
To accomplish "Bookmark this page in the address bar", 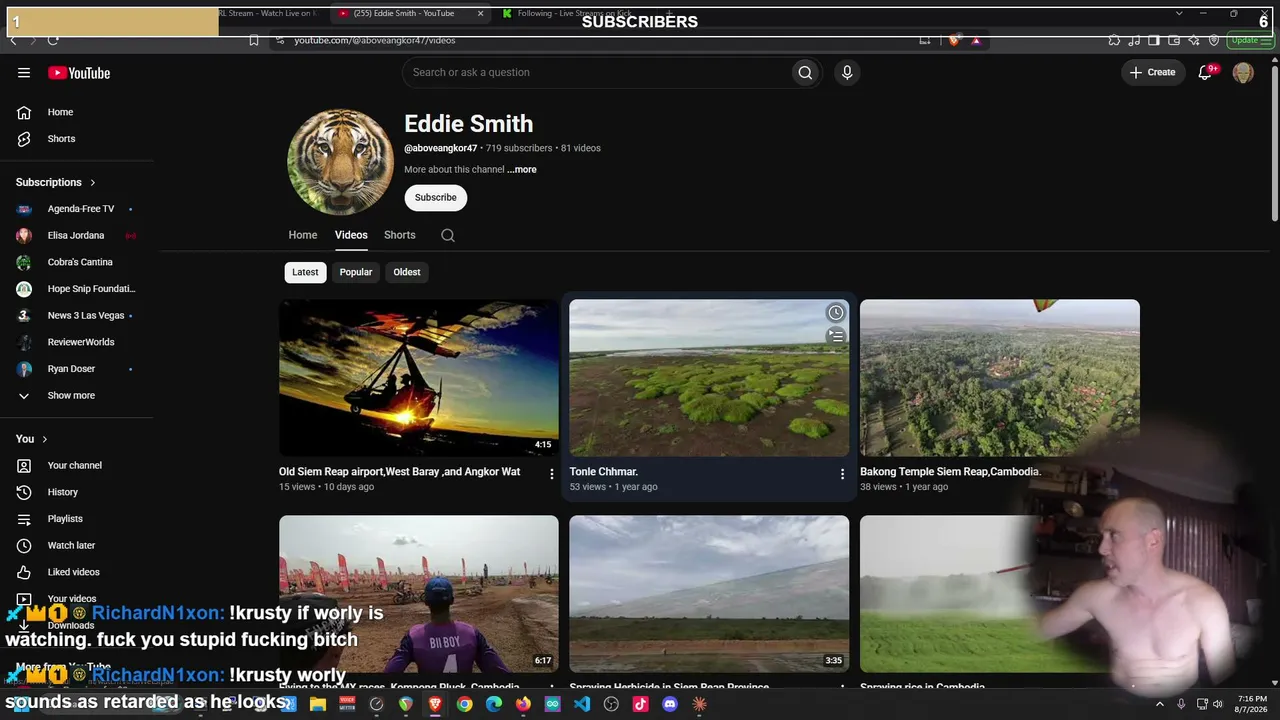I will pos(254,40).
